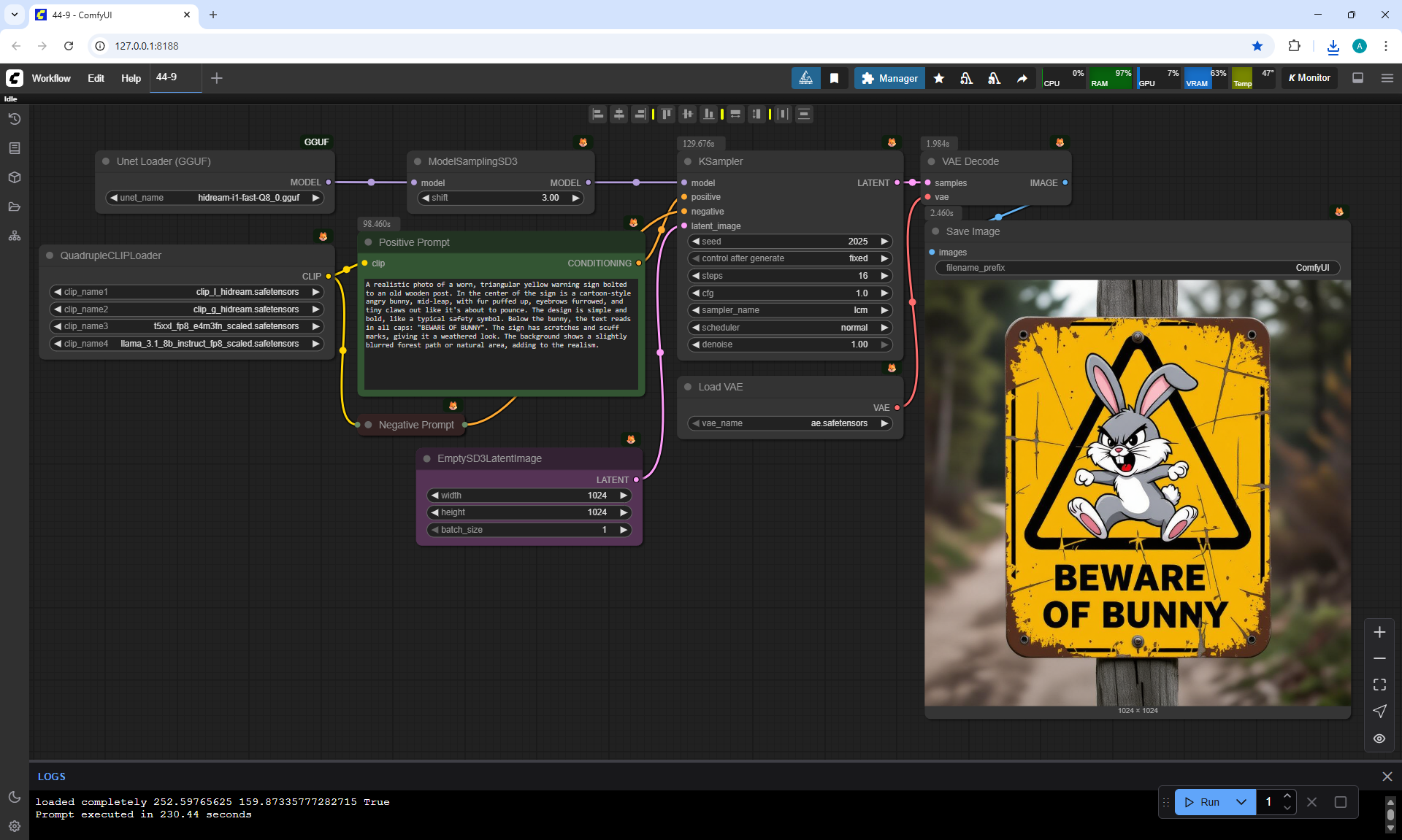This screenshot has width=1402, height=840.
Task: Open the Edit menu
Action: pyautogui.click(x=96, y=78)
